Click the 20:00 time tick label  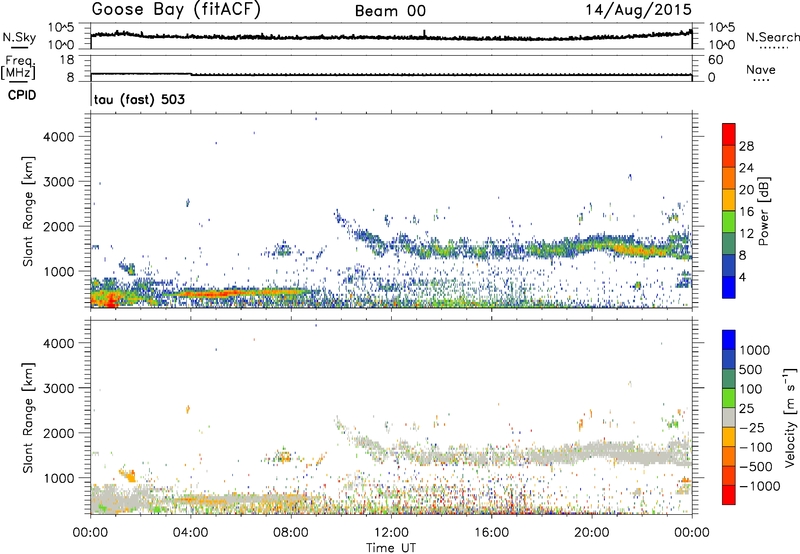592,533
